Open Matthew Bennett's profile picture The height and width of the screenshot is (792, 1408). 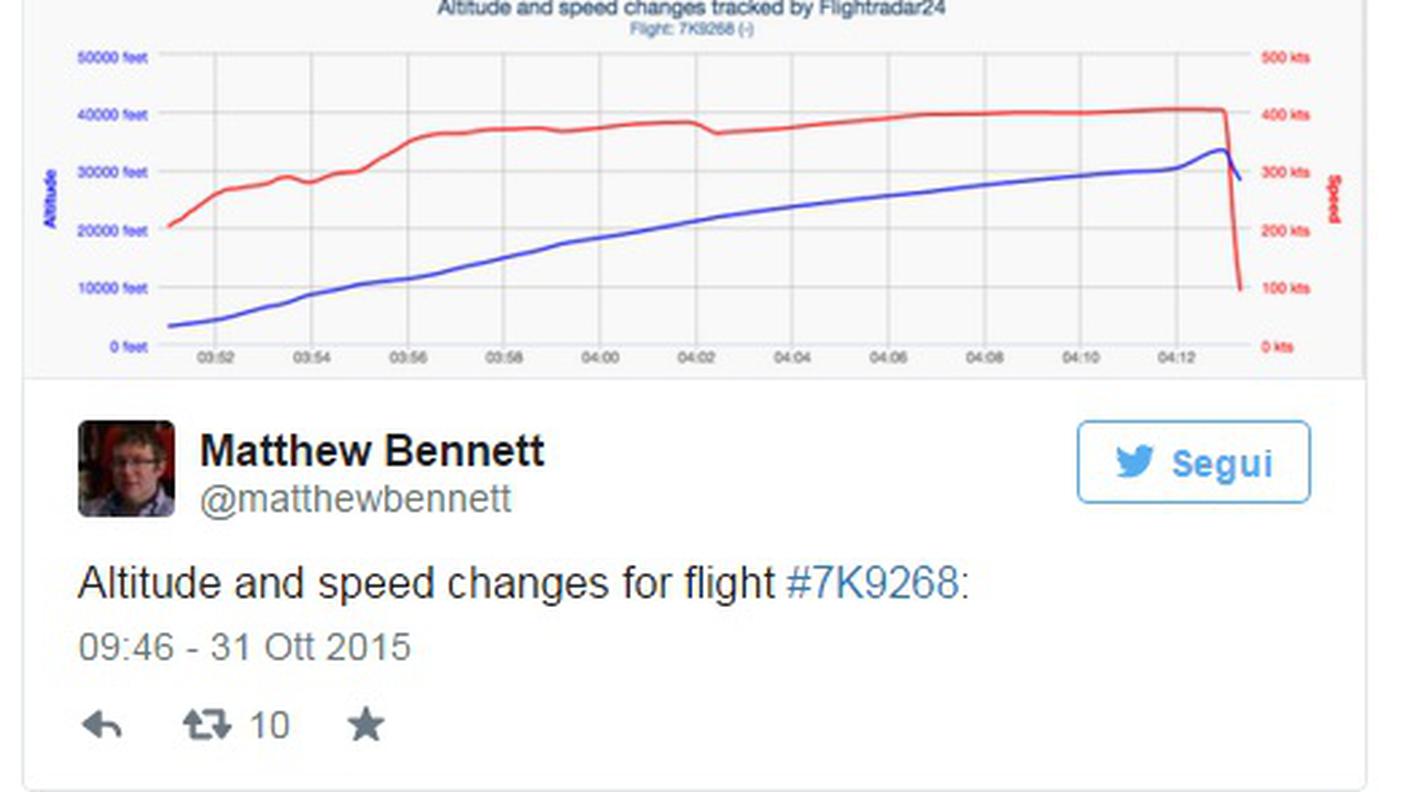tap(126, 468)
